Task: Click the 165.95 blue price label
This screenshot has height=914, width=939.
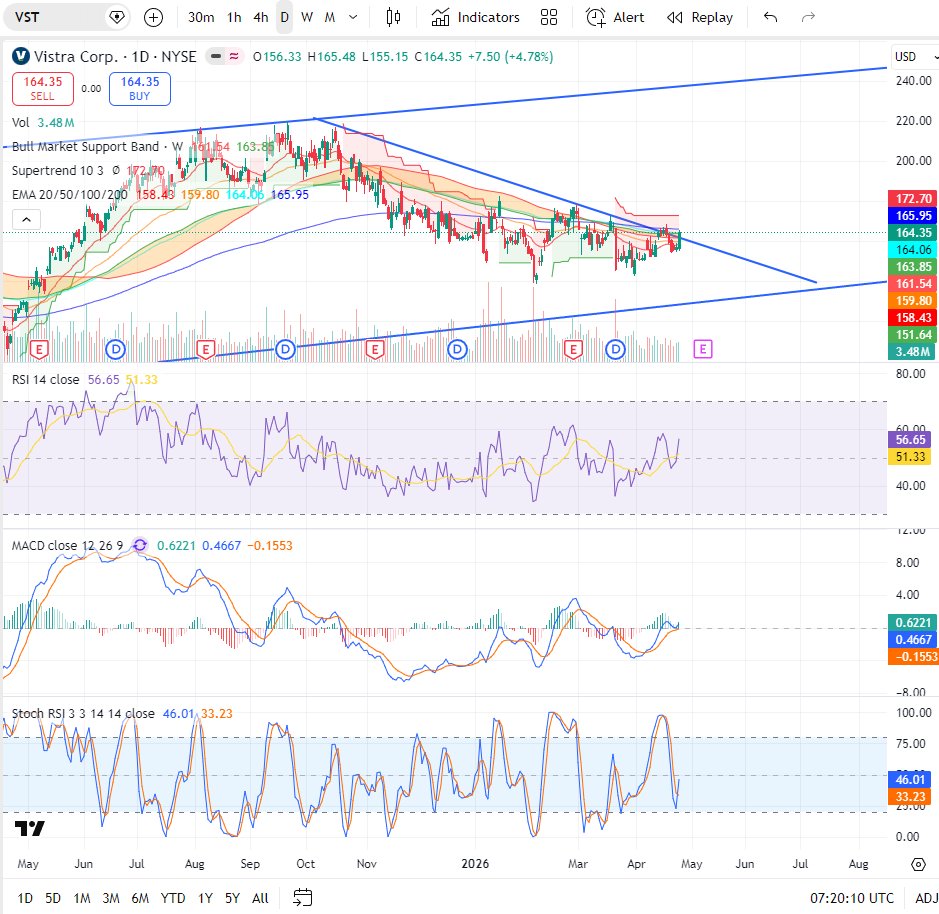Action: tap(913, 216)
